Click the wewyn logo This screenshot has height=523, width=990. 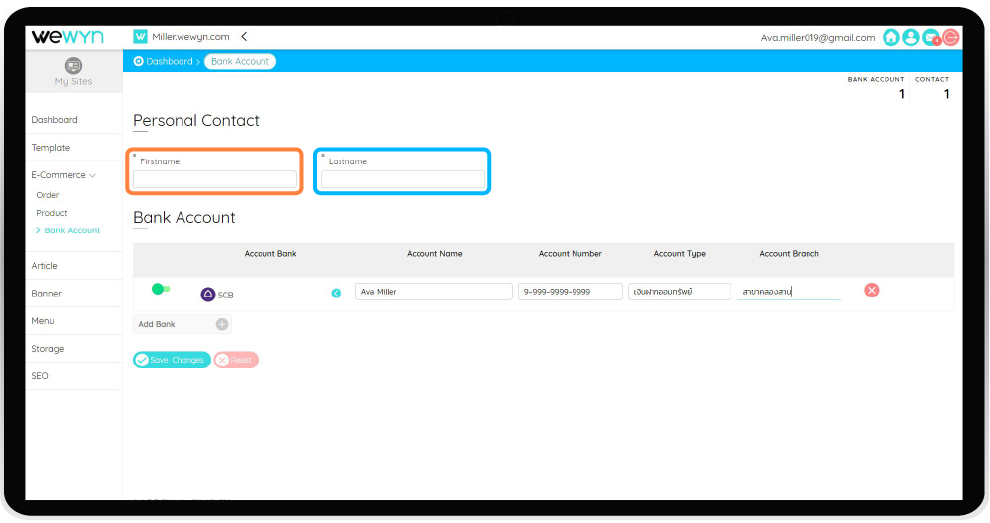click(67, 37)
